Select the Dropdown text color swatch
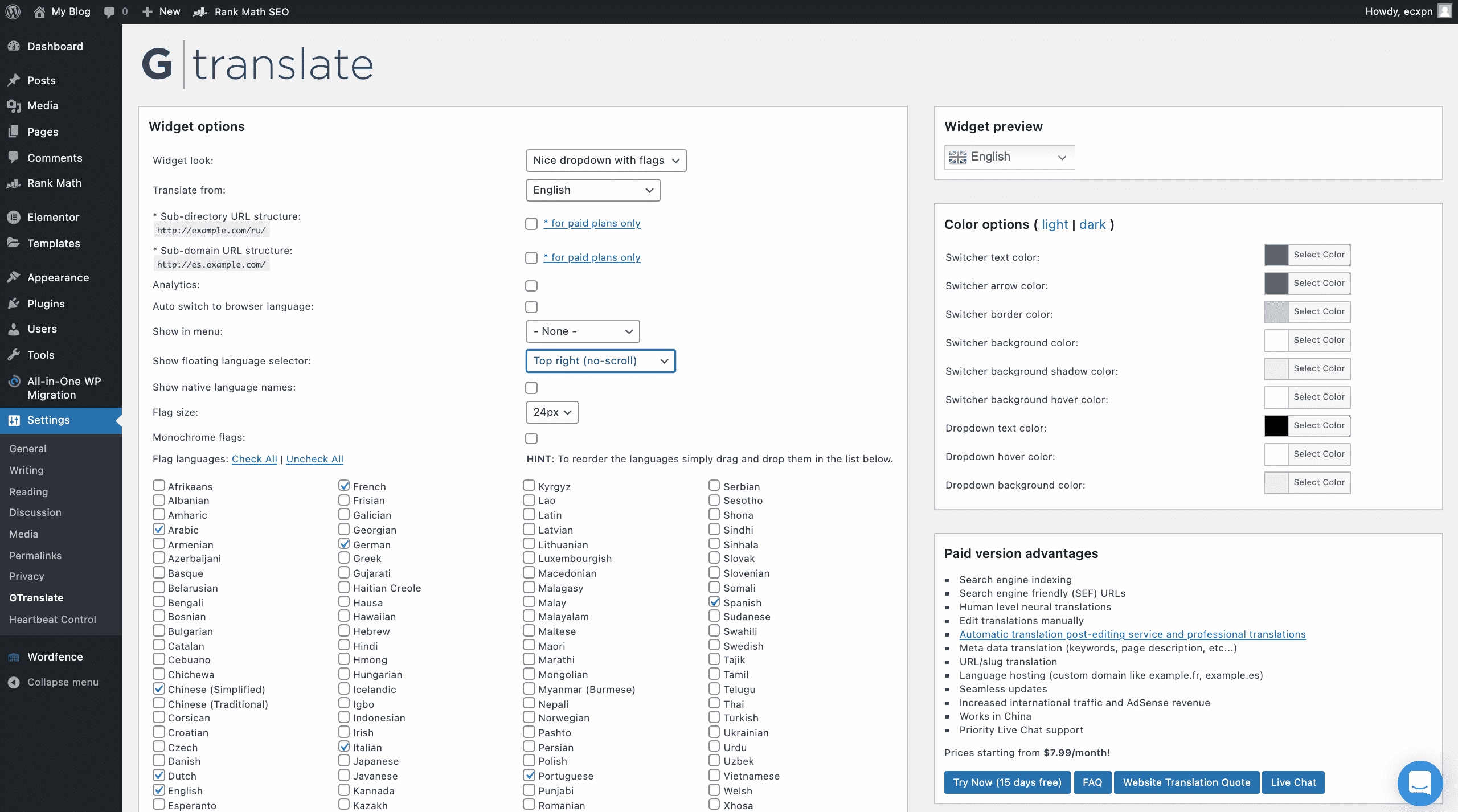 pos(1276,425)
